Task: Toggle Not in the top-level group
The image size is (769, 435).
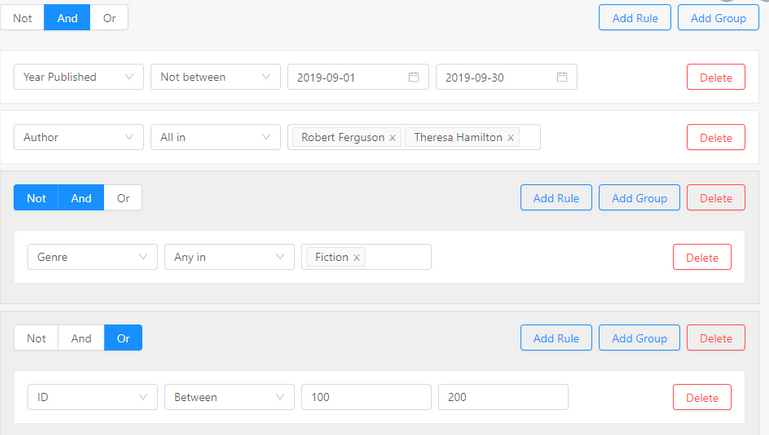Action: pyautogui.click(x=21, y=18)
